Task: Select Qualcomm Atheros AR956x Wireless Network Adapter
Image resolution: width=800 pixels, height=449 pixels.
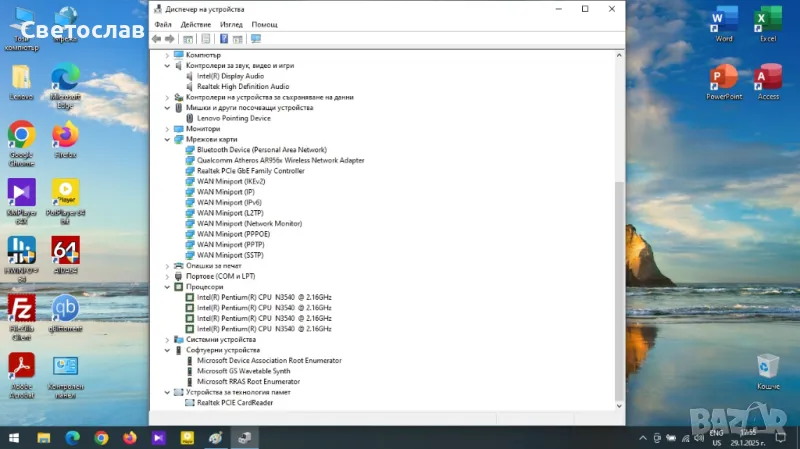Action: click(280, 161)
